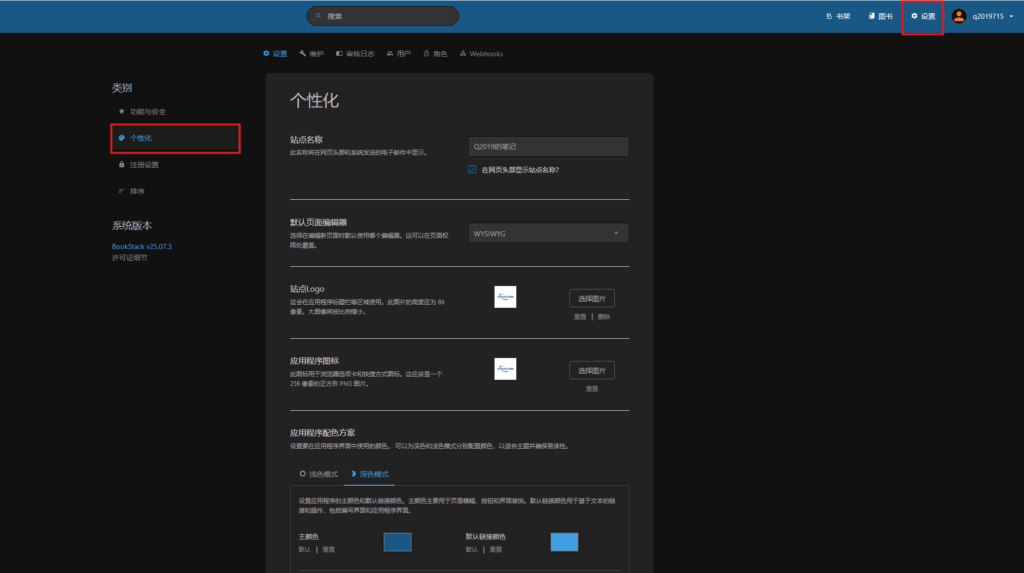
Task: Switch to the 审核日志 audit log tab
Action: [x=355, y=54]
